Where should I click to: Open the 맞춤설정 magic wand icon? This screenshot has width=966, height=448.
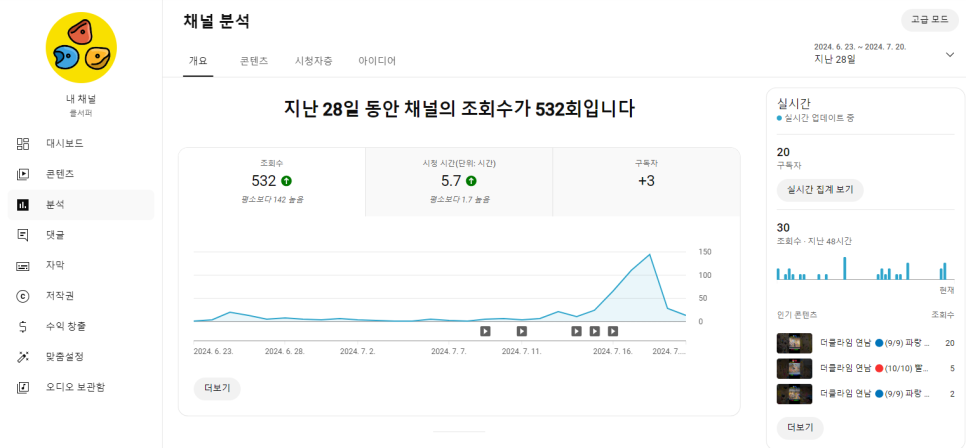point(23,357)
